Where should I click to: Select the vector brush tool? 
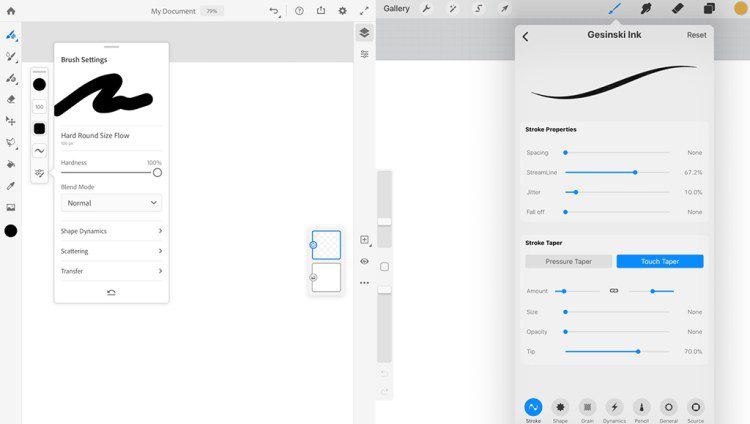pos(11,78)
